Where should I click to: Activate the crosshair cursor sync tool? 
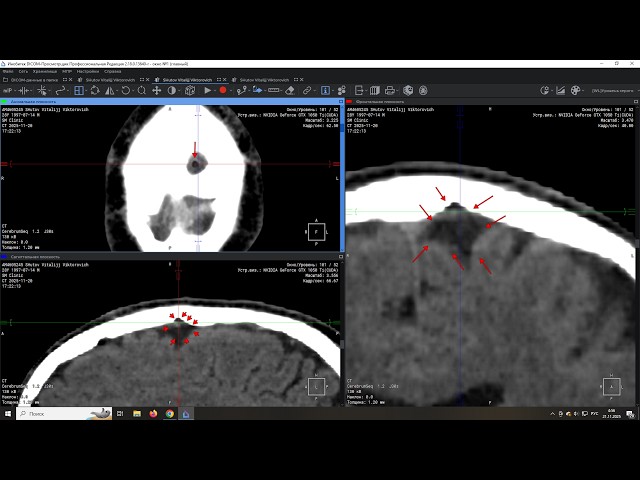(42, 91)
